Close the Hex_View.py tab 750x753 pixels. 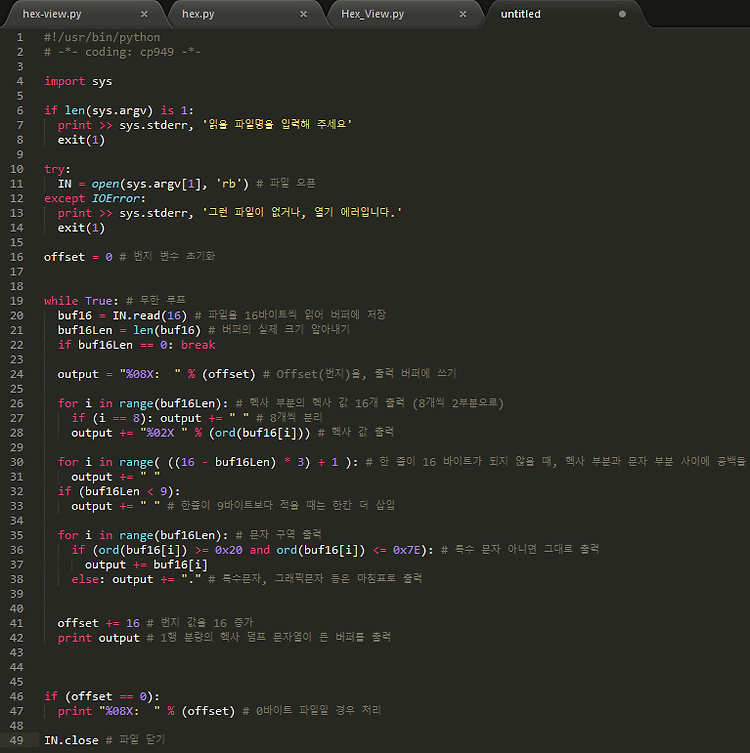tap(463, 14)
